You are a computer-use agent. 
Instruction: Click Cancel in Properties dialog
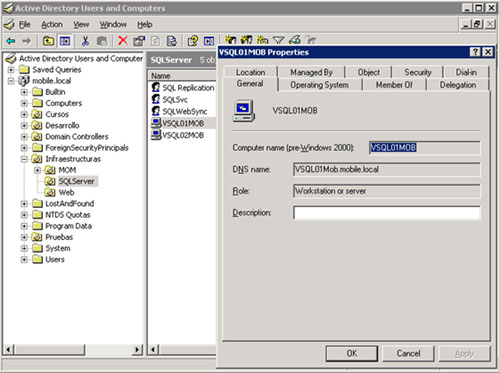pos(408,353)
